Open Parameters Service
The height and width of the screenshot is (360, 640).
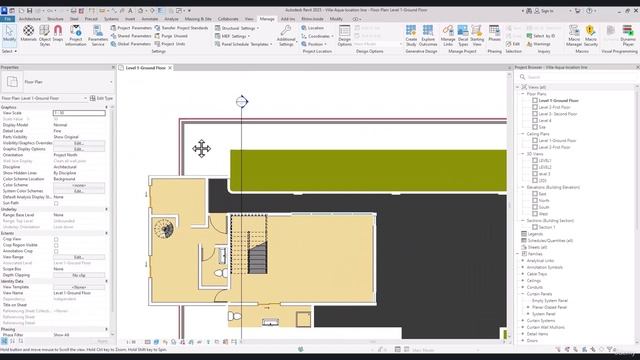pos(98,35)
